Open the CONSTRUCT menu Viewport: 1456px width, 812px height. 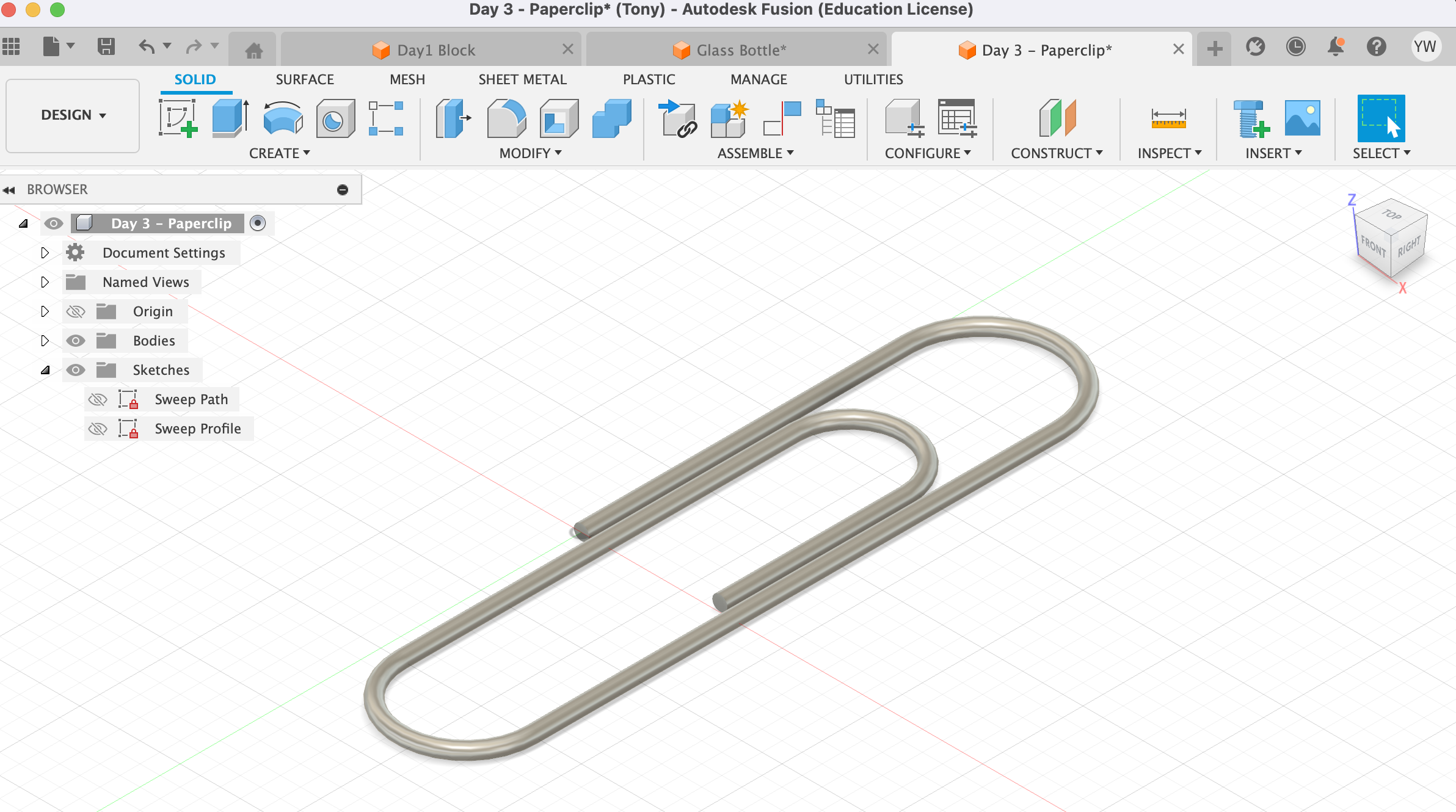[x=1056, y=153]
